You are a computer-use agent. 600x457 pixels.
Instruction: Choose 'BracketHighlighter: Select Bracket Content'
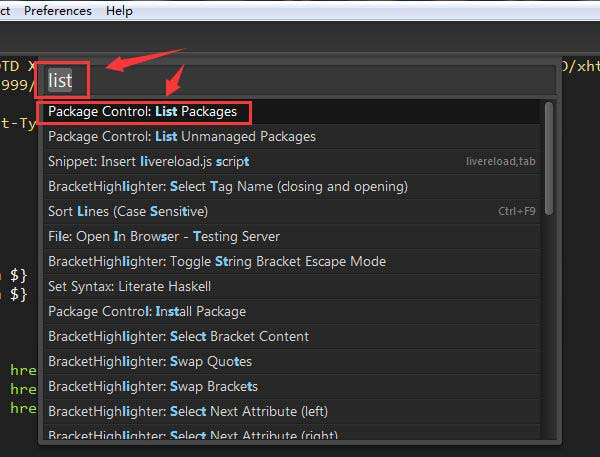tap(292, 337)
